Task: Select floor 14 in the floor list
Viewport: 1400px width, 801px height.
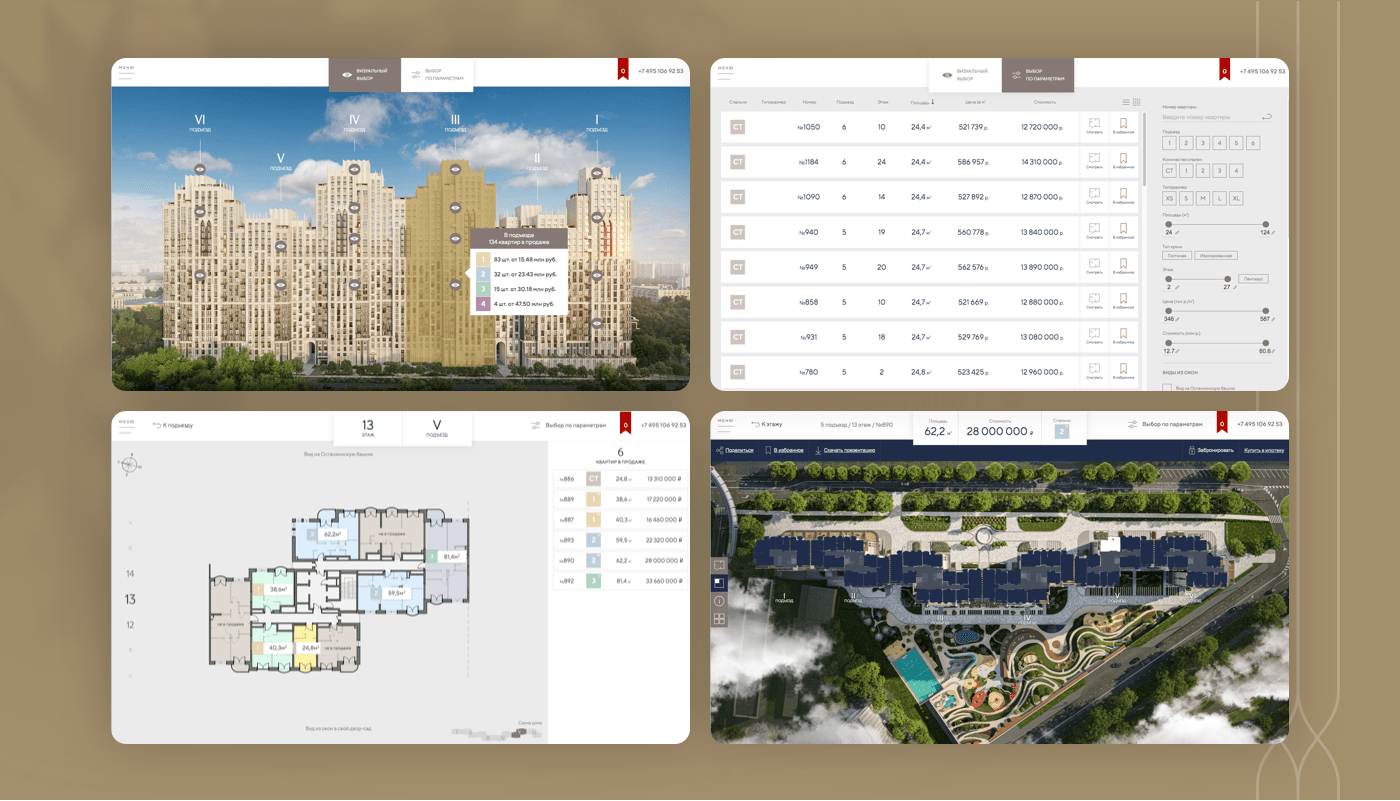Action: pyautogui.click(x=130, y=574)
